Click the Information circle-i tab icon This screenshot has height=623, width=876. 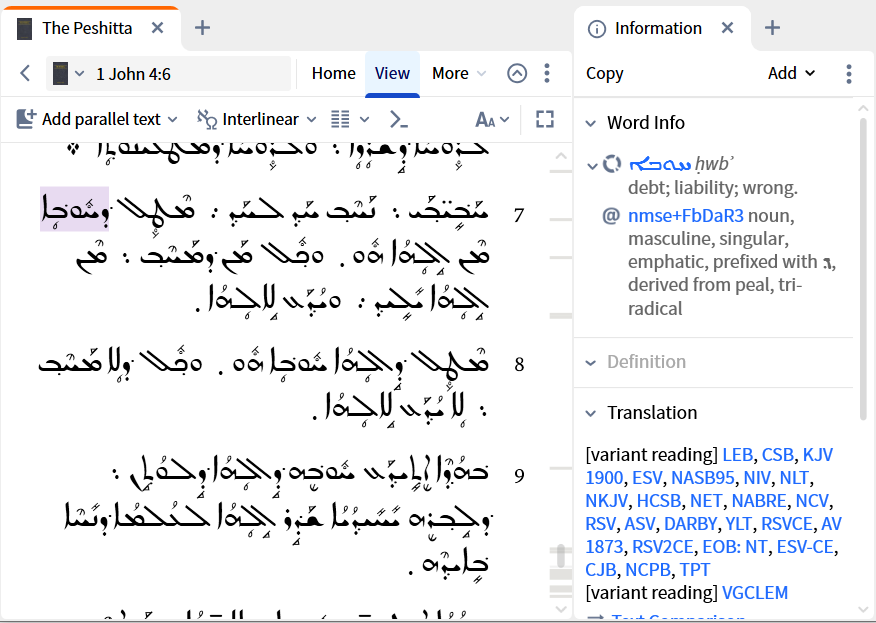click(597, 28)
